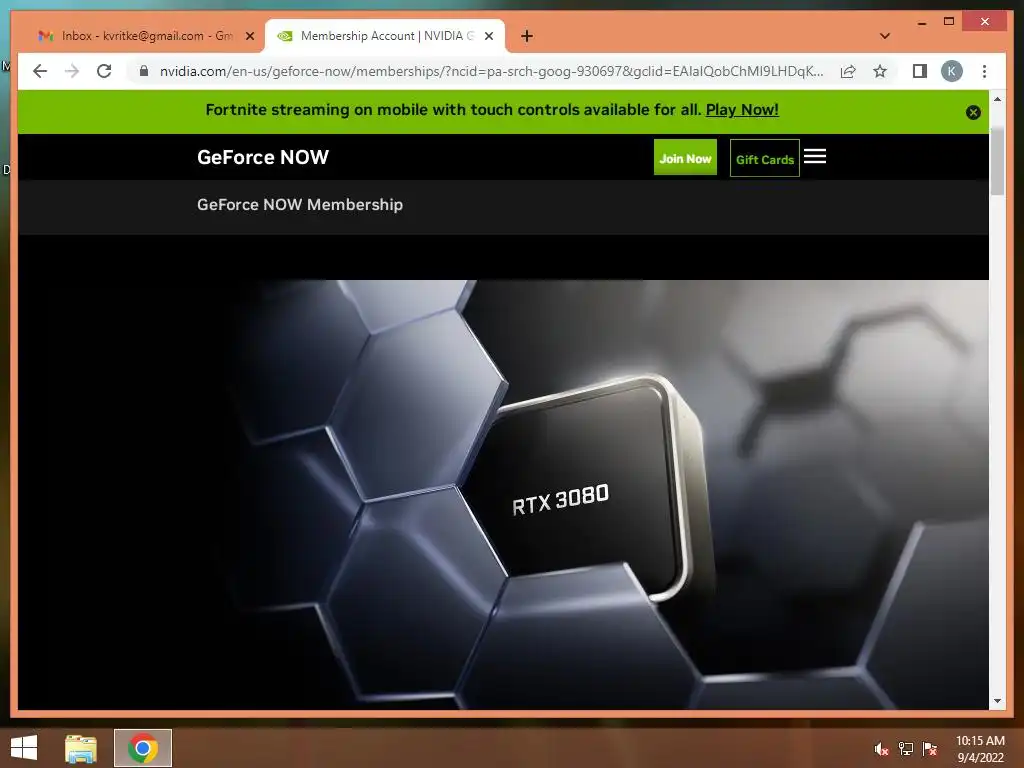Viewport: 1024px width, 768px height.
Task: Click the page vertical scrollbar thumb
Action: 997,161
